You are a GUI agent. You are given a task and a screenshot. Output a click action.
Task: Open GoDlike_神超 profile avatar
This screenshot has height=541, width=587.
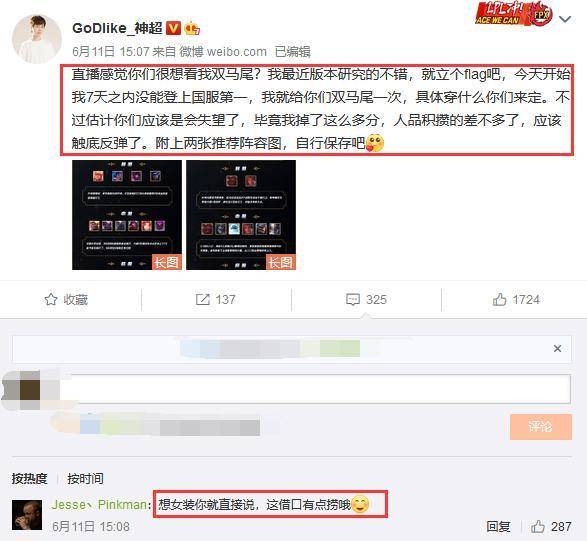click(37, 39)
